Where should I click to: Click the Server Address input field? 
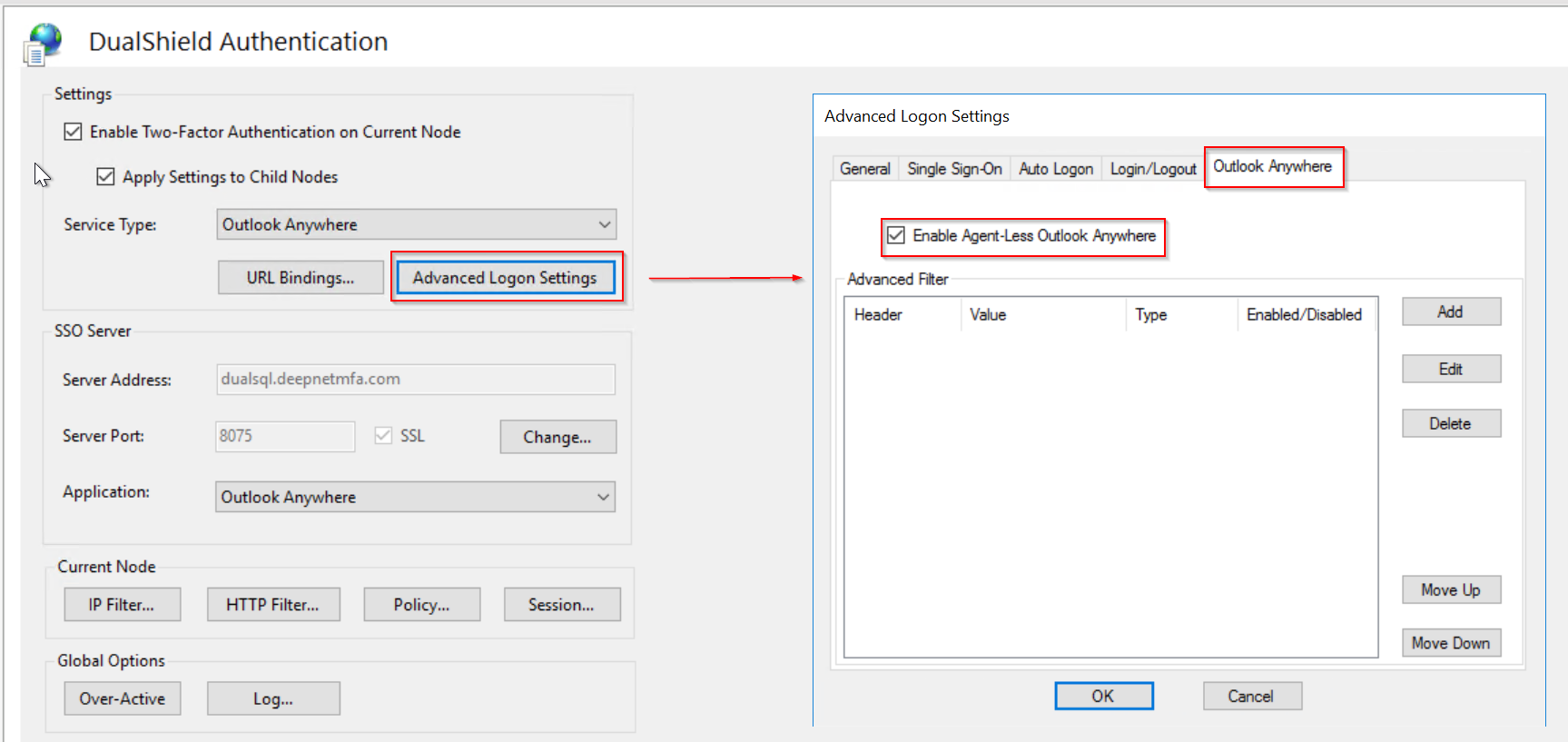415,380
